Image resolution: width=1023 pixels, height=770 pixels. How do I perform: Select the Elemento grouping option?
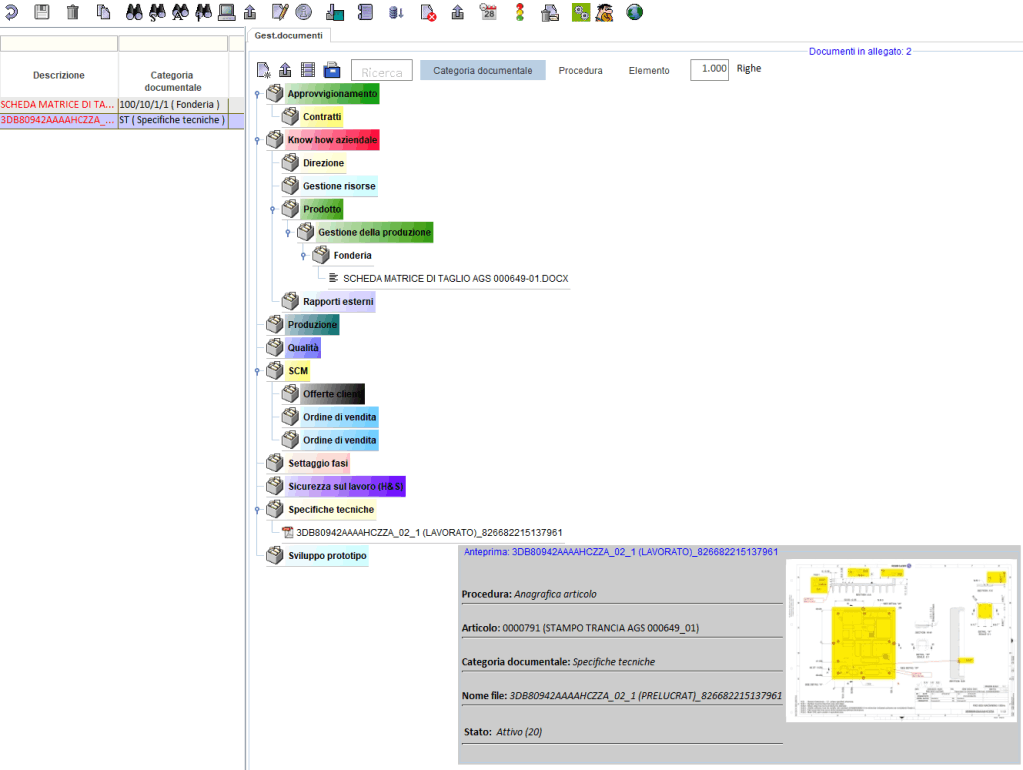pyautogui.click(x=649, y=70)
